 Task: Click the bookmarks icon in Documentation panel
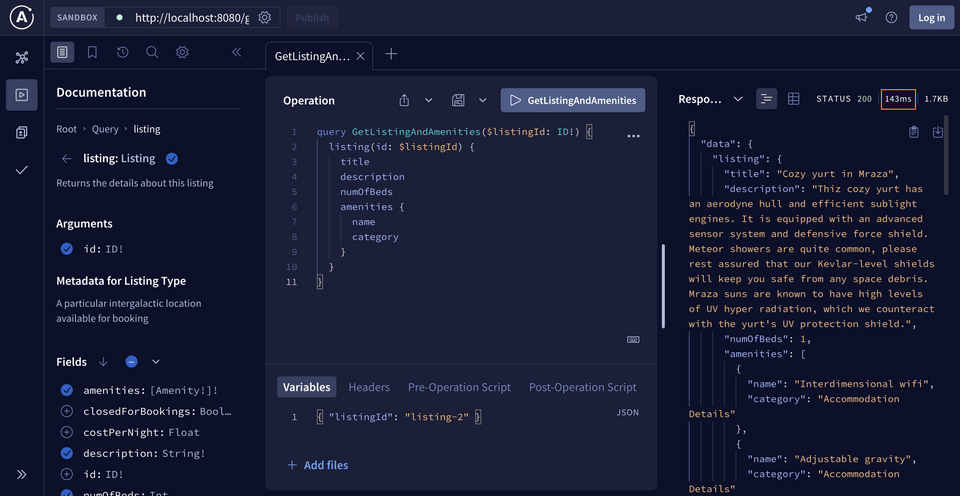click(x=92, y=52)
